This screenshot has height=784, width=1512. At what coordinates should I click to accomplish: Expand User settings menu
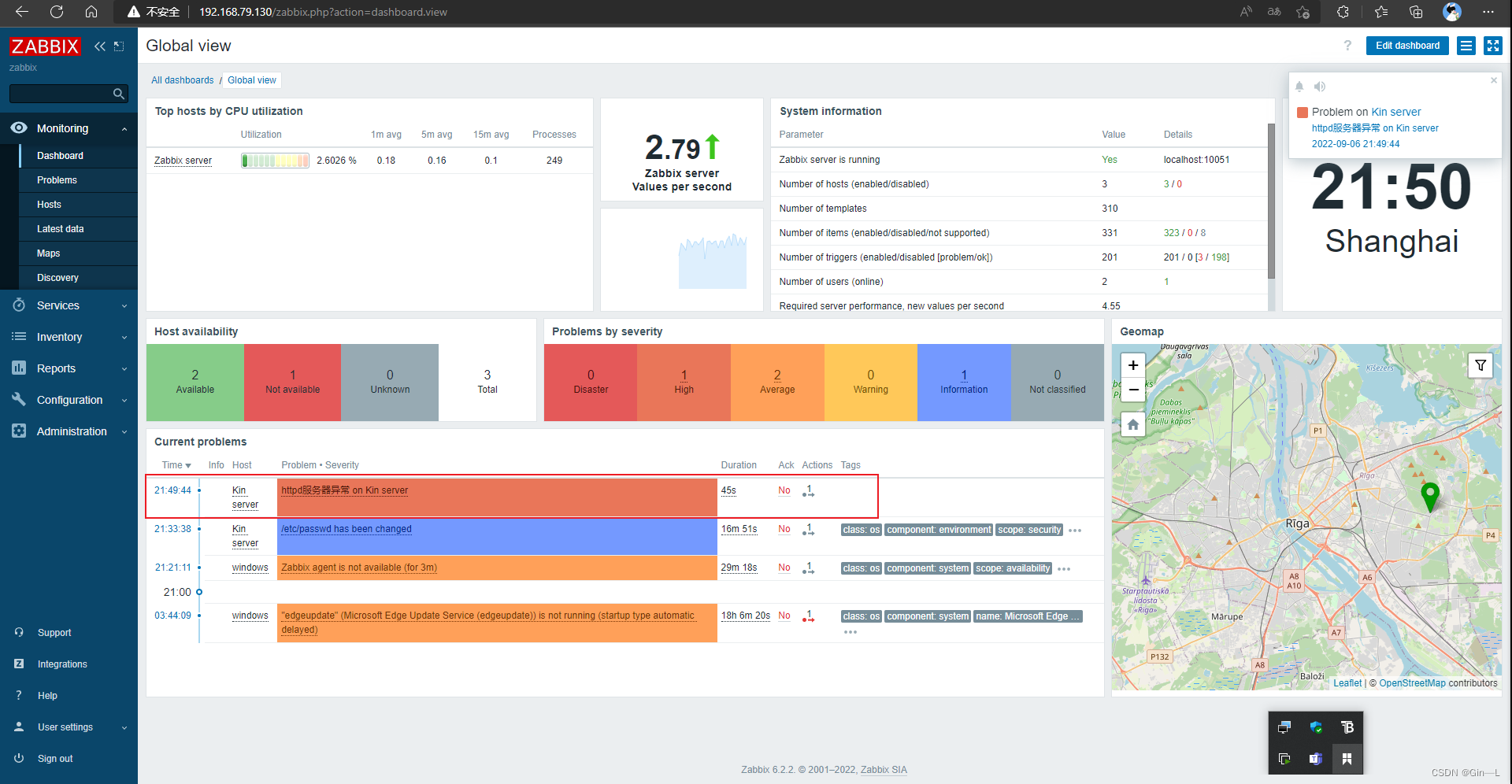(69, 727)
